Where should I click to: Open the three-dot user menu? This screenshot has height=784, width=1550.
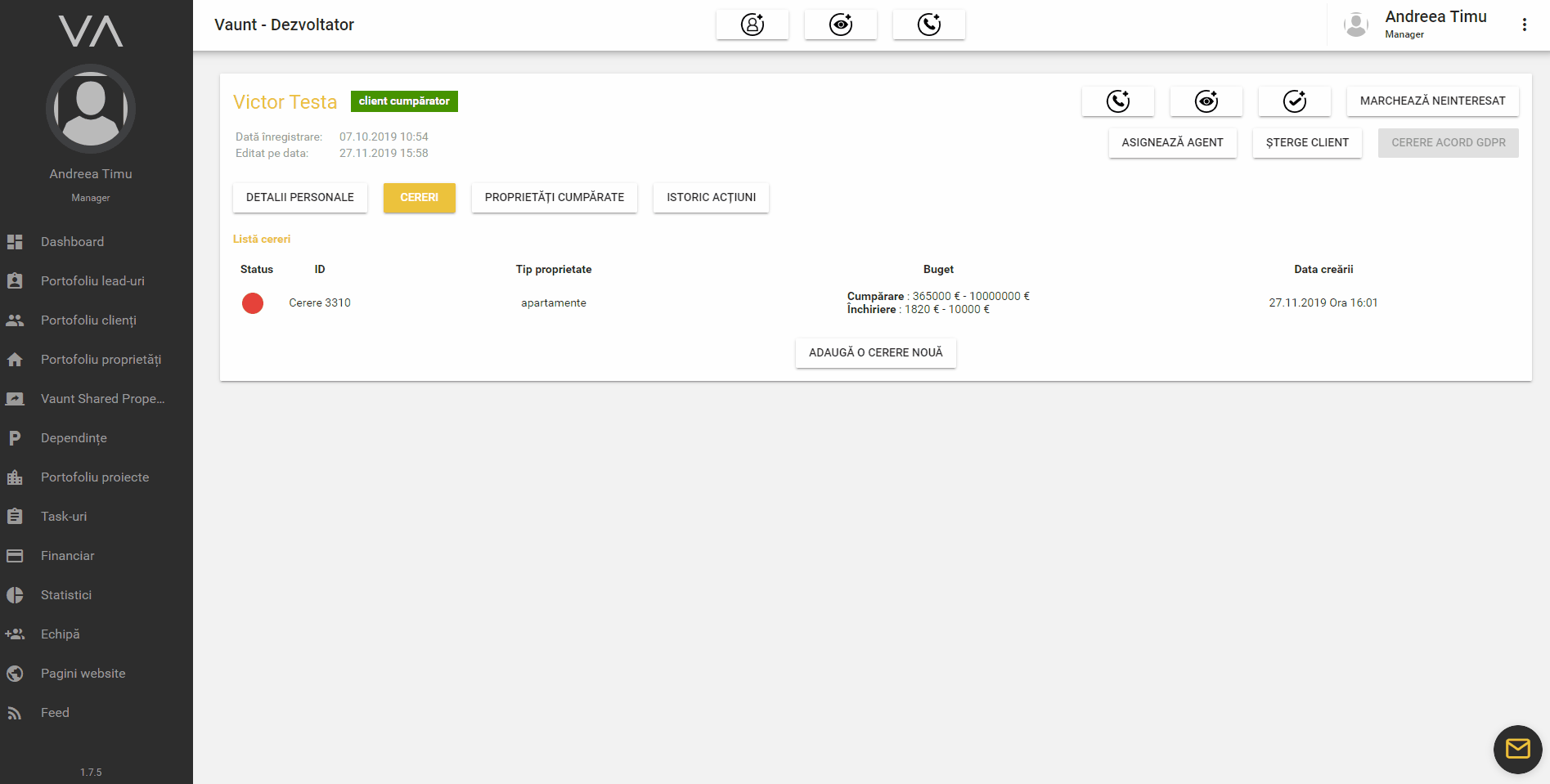(x=1524, y=25)
